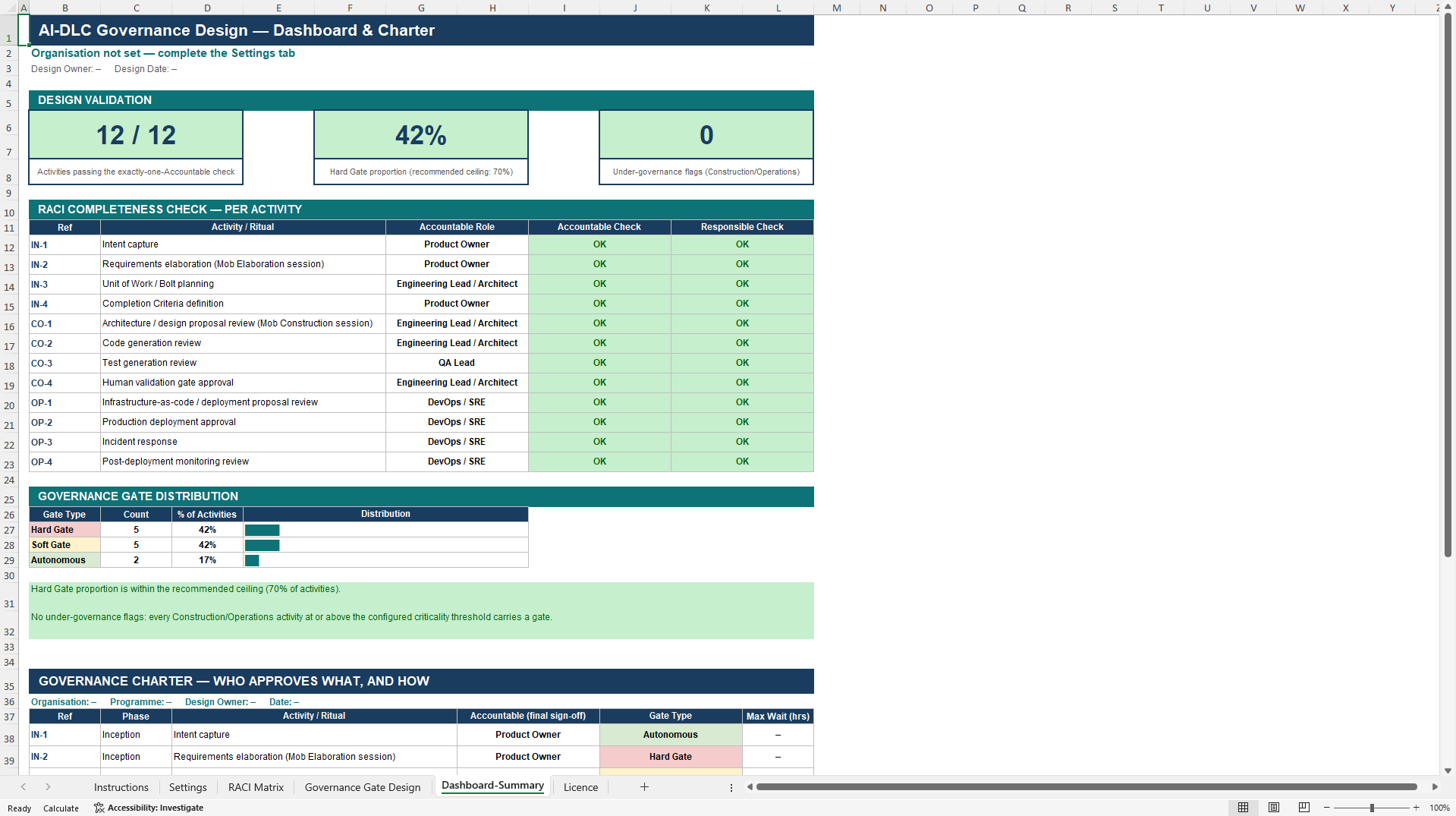
Task: Click the horizontal scrollbar thumb
Action: click(1086, 787)
